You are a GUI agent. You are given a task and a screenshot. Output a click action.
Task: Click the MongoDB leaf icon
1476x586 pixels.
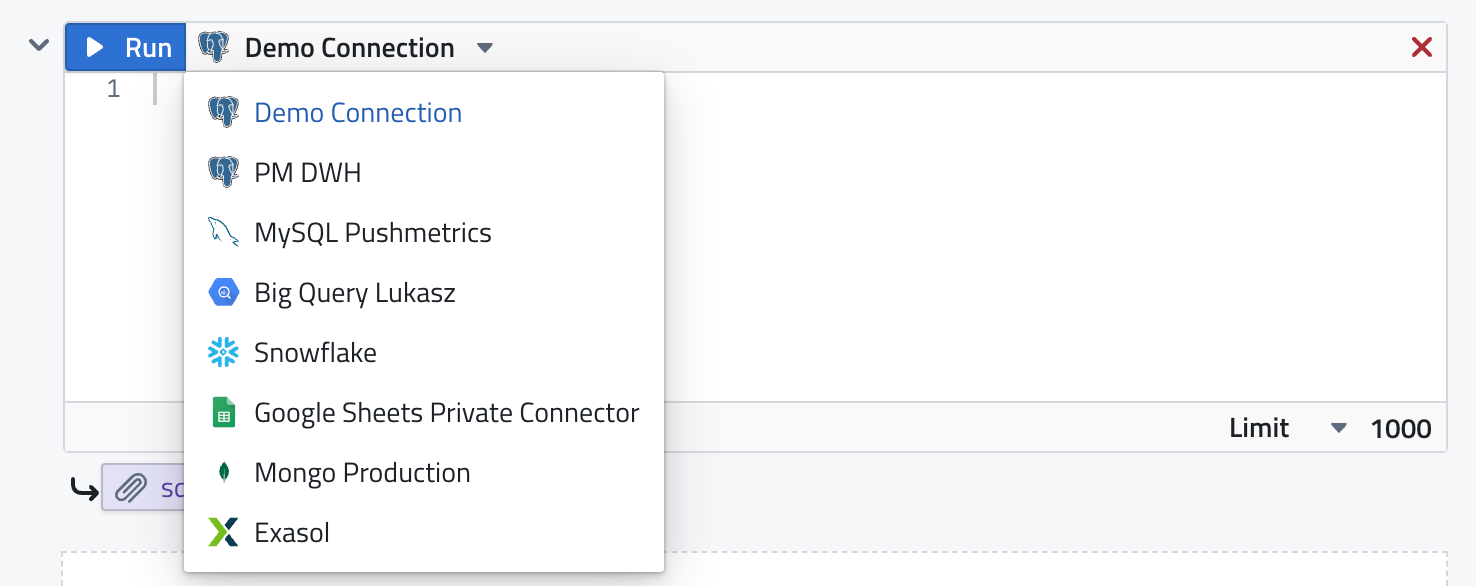(223, 473)
